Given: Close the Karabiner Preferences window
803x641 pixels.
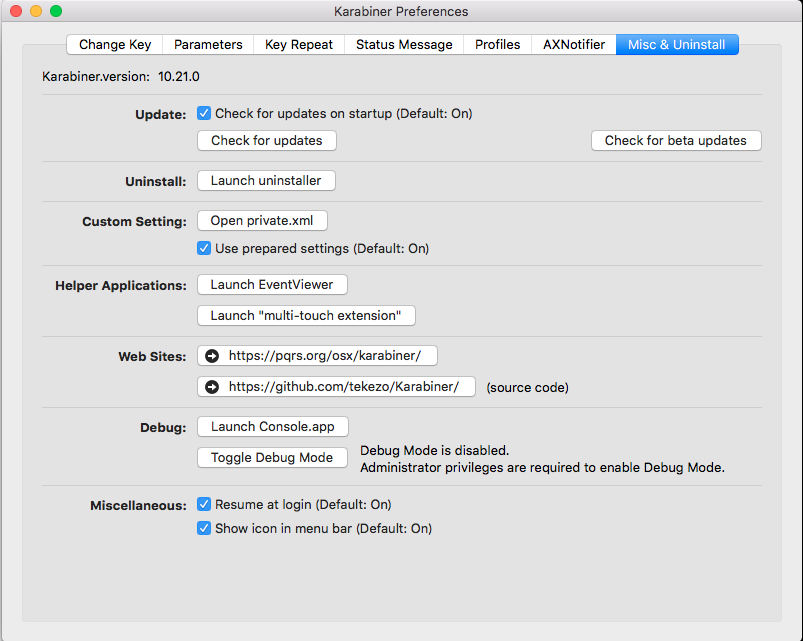Looking at the screenshot, I should pyautogui.click(x=16, y=11).
